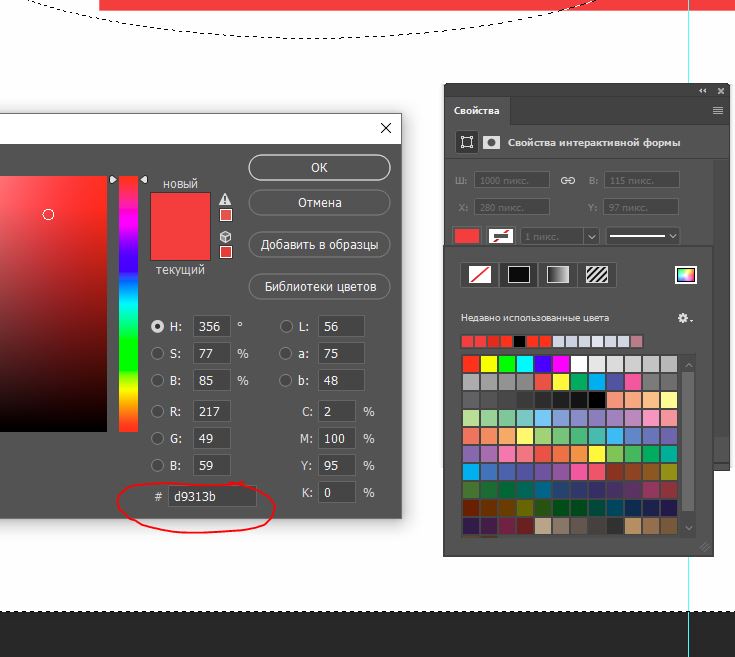Click the web-safe color cube icon
The image size is (735, 657).
coord(225,236)
